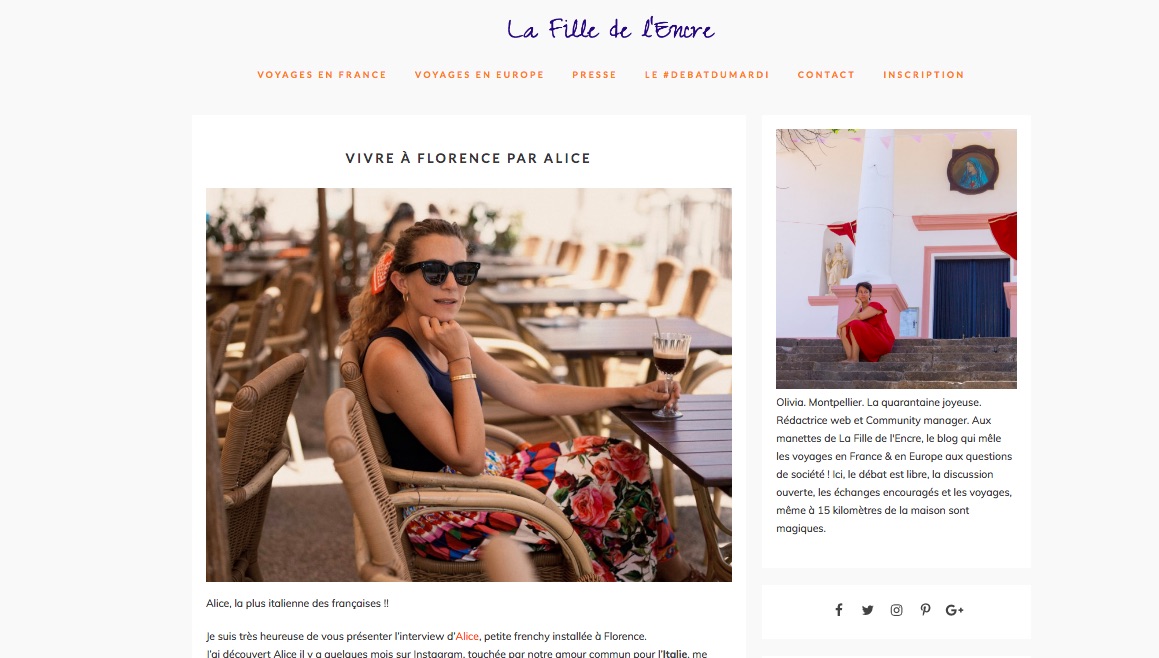The width and height of the screenshot is (1159, 658).
Task: Click Olivia's profile photo in the sidebar
Action: 896,259
